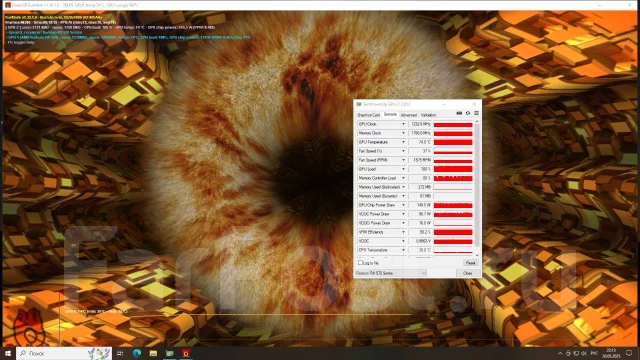Open the volume control in the tray

[x=584, y=353]
